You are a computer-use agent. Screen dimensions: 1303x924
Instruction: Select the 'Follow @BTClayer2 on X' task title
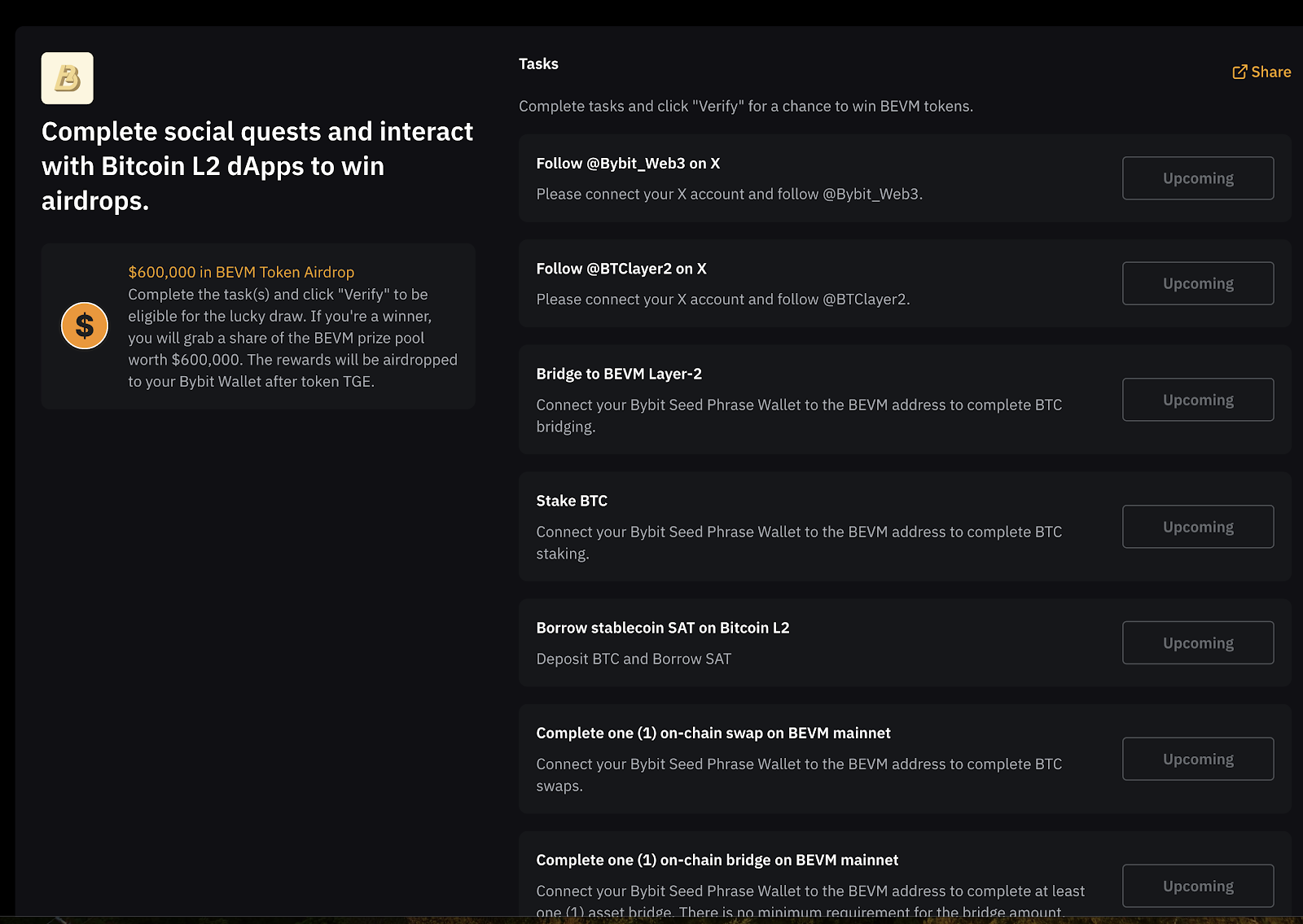621,269
